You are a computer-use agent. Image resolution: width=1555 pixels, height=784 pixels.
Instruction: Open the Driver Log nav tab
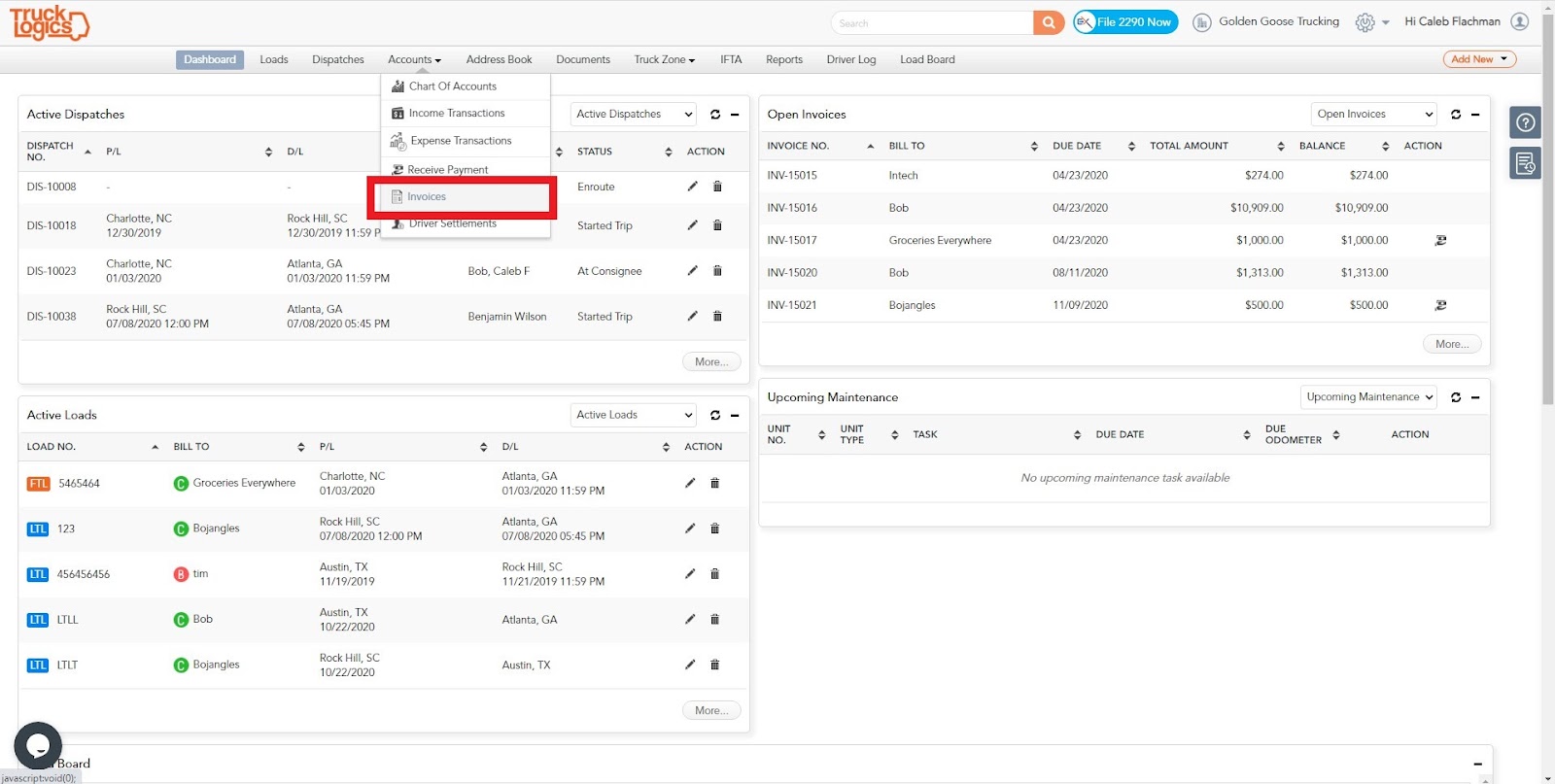[x=851, y=60]
